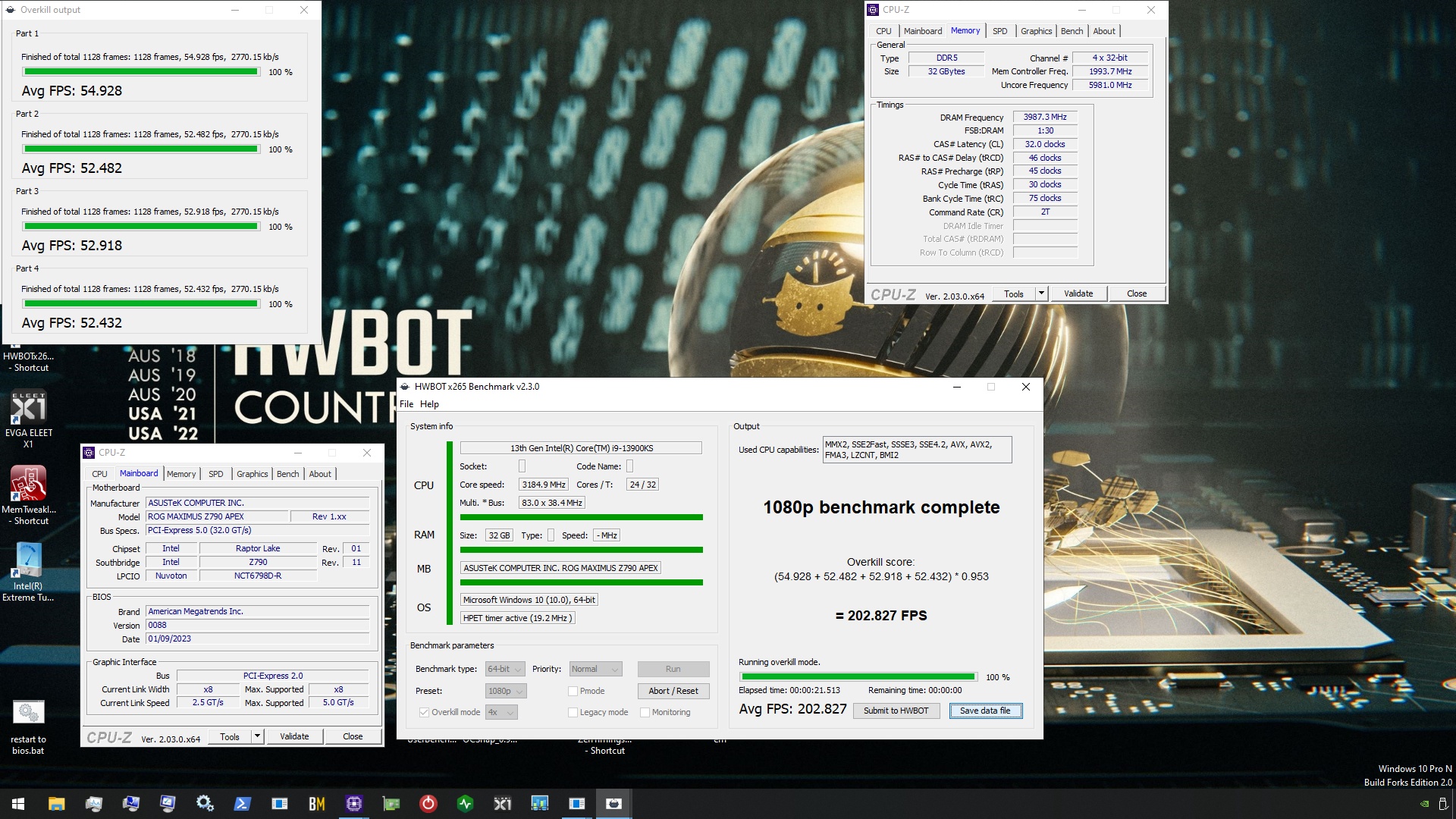The width and height of the screenshot is (1456, 819).
Task: Open the File menu in HWBOT x265
Action: pyautogui.click(x=406, y=404)
